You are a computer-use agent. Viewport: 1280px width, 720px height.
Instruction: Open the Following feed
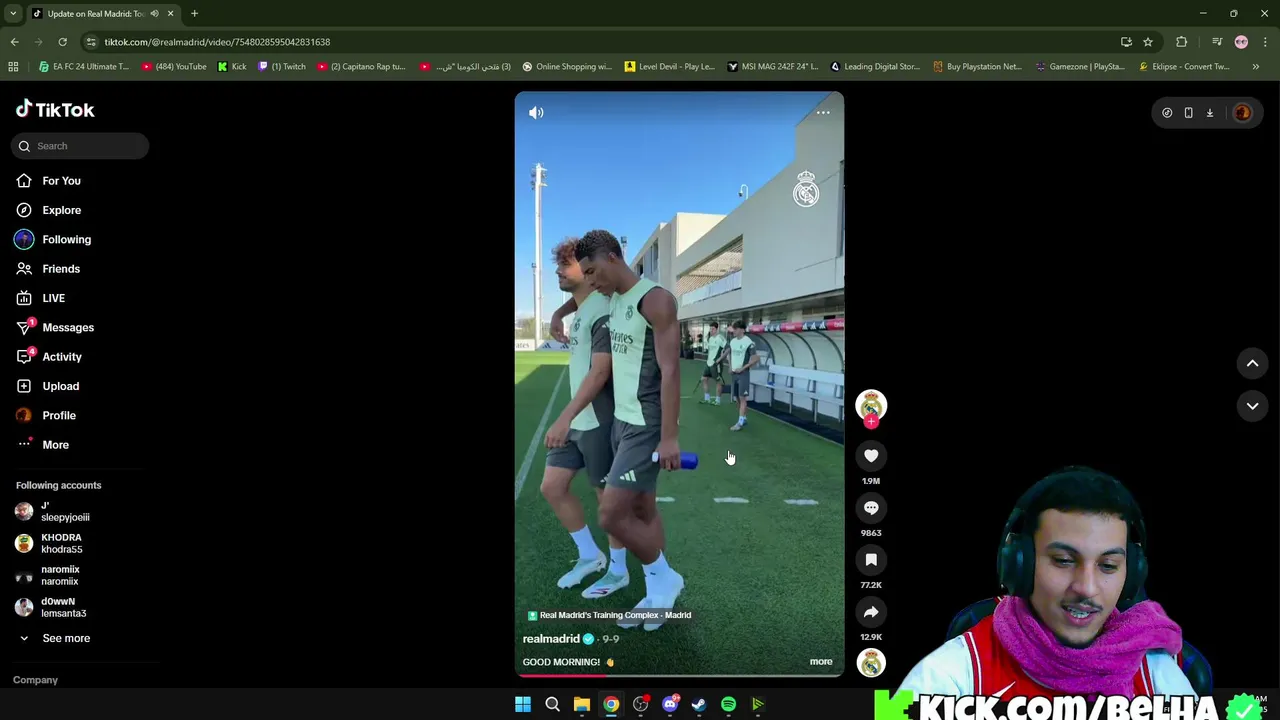click(x=66, y=240)
